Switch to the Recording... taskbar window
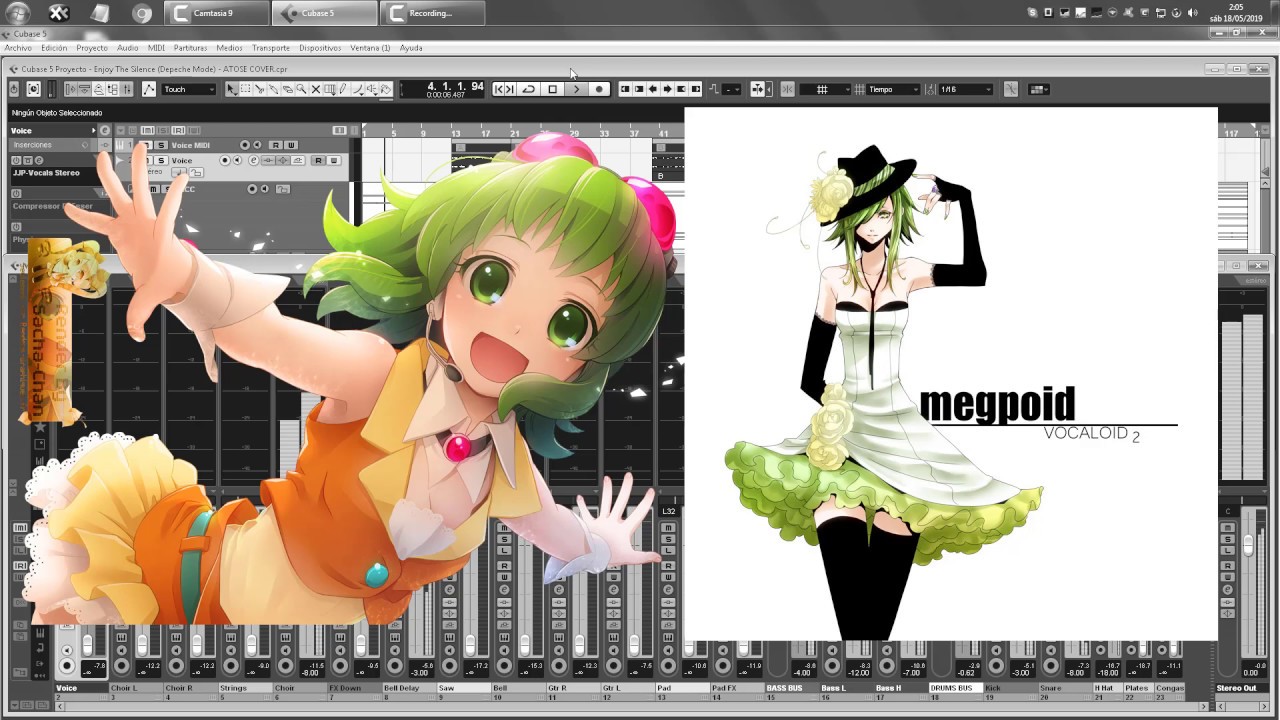This screenshot has height=720, width=1280. pos(433,13)
